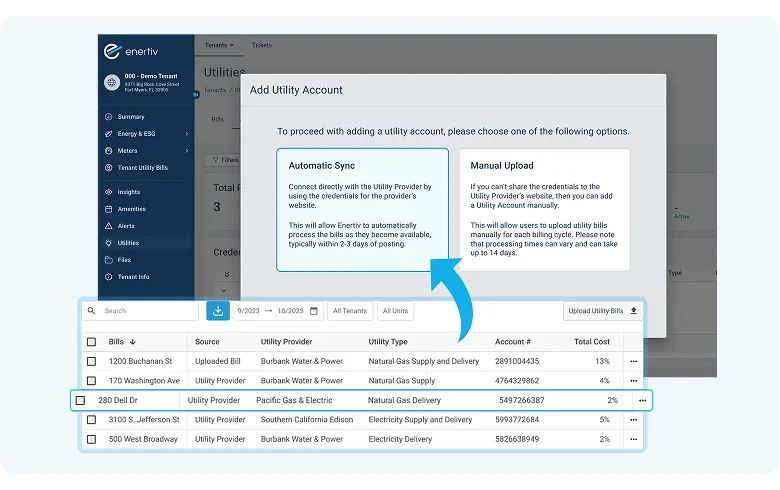780x490 pixels.
Task: Check the 1200 Buchanan St checkbox
Action: [92, 361]
